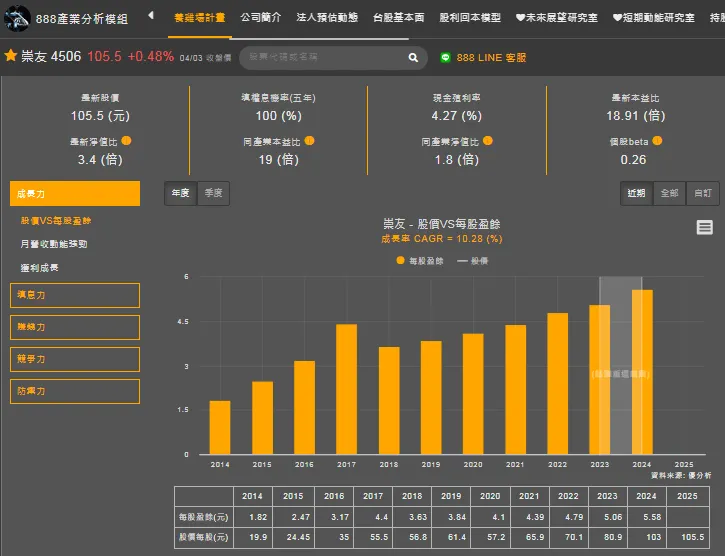Open 股利回本模型 tab
Screen dimensions: 725x556
coord(470,18)
